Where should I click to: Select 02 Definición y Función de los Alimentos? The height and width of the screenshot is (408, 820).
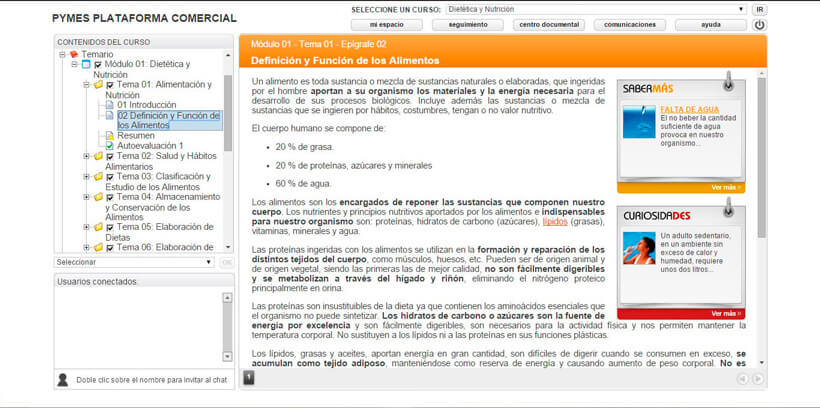pos(169,120)
